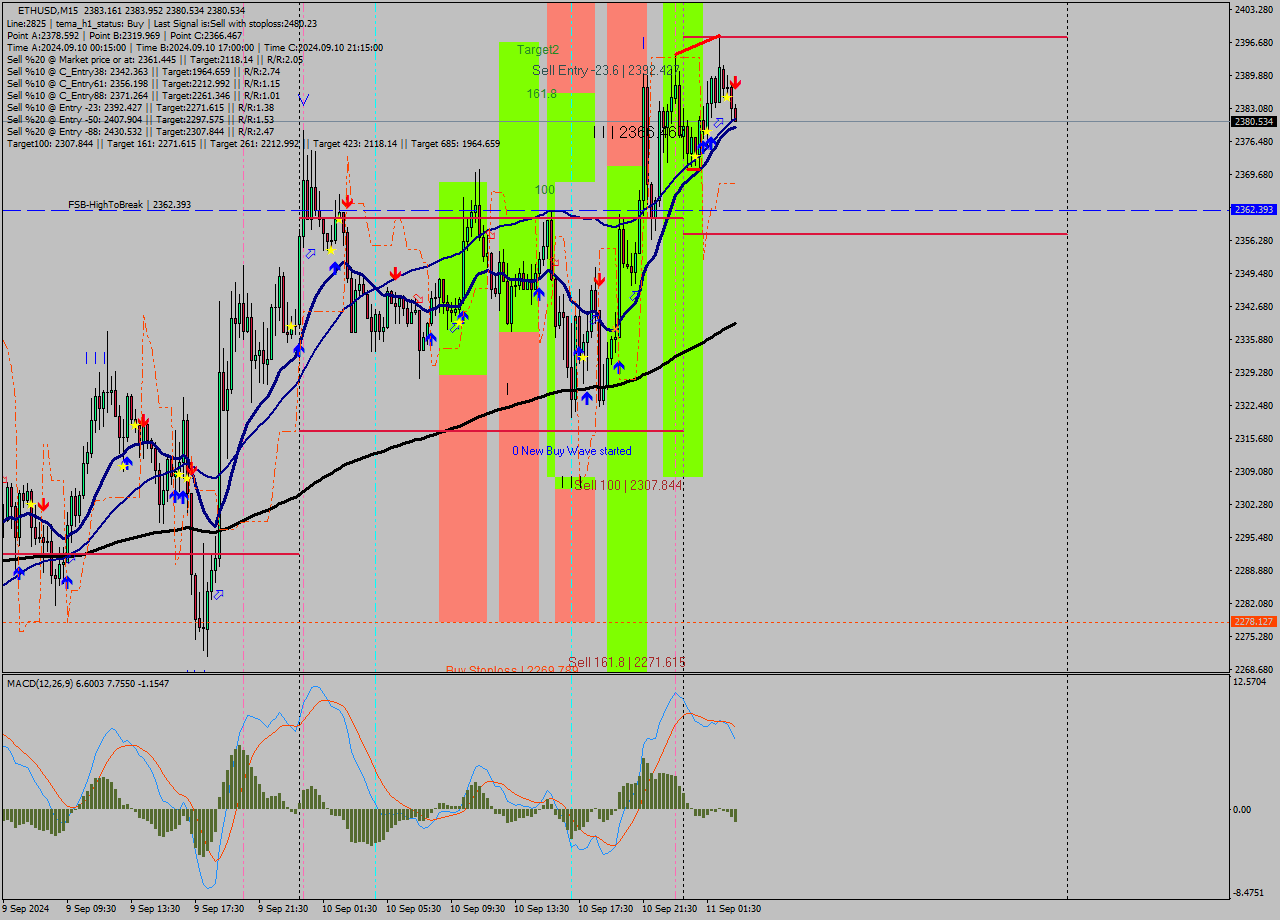Image resolution: width=1280 pixels, height=920 pixels.
Task: Click the blue 2362.393 price tag
Action: (x=1253, y=210)
